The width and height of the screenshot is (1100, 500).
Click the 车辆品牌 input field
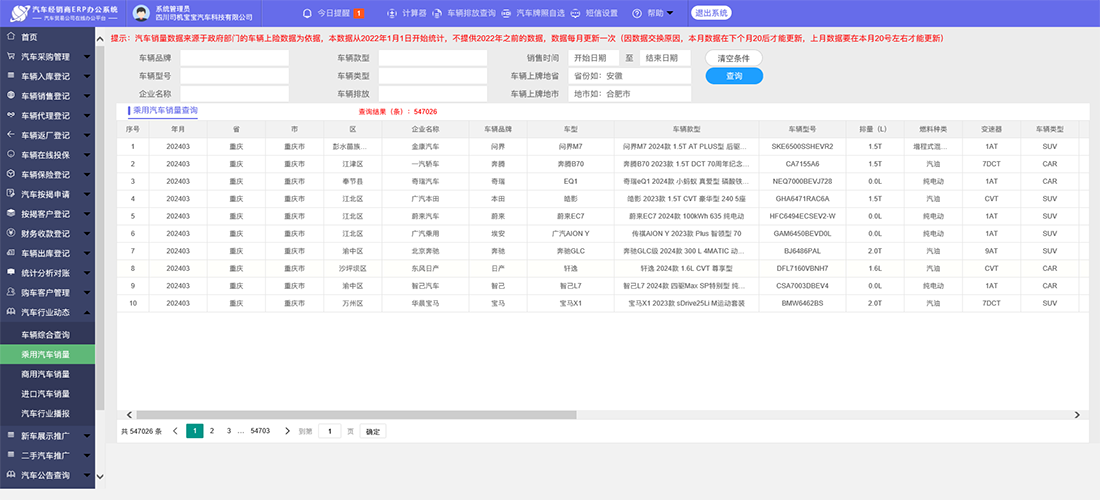point(234,58)
